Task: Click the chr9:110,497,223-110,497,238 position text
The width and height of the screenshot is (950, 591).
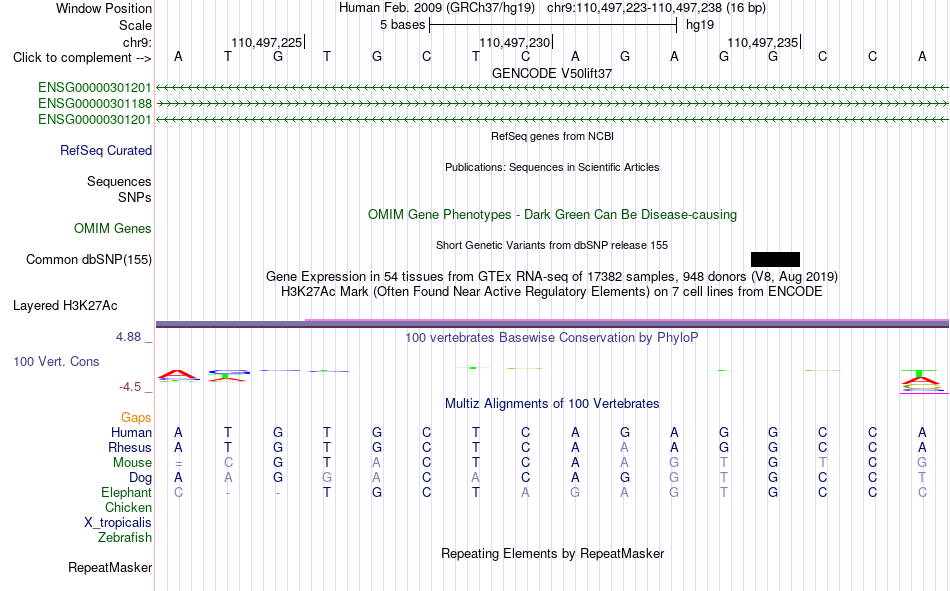Action: click(656, 8)
